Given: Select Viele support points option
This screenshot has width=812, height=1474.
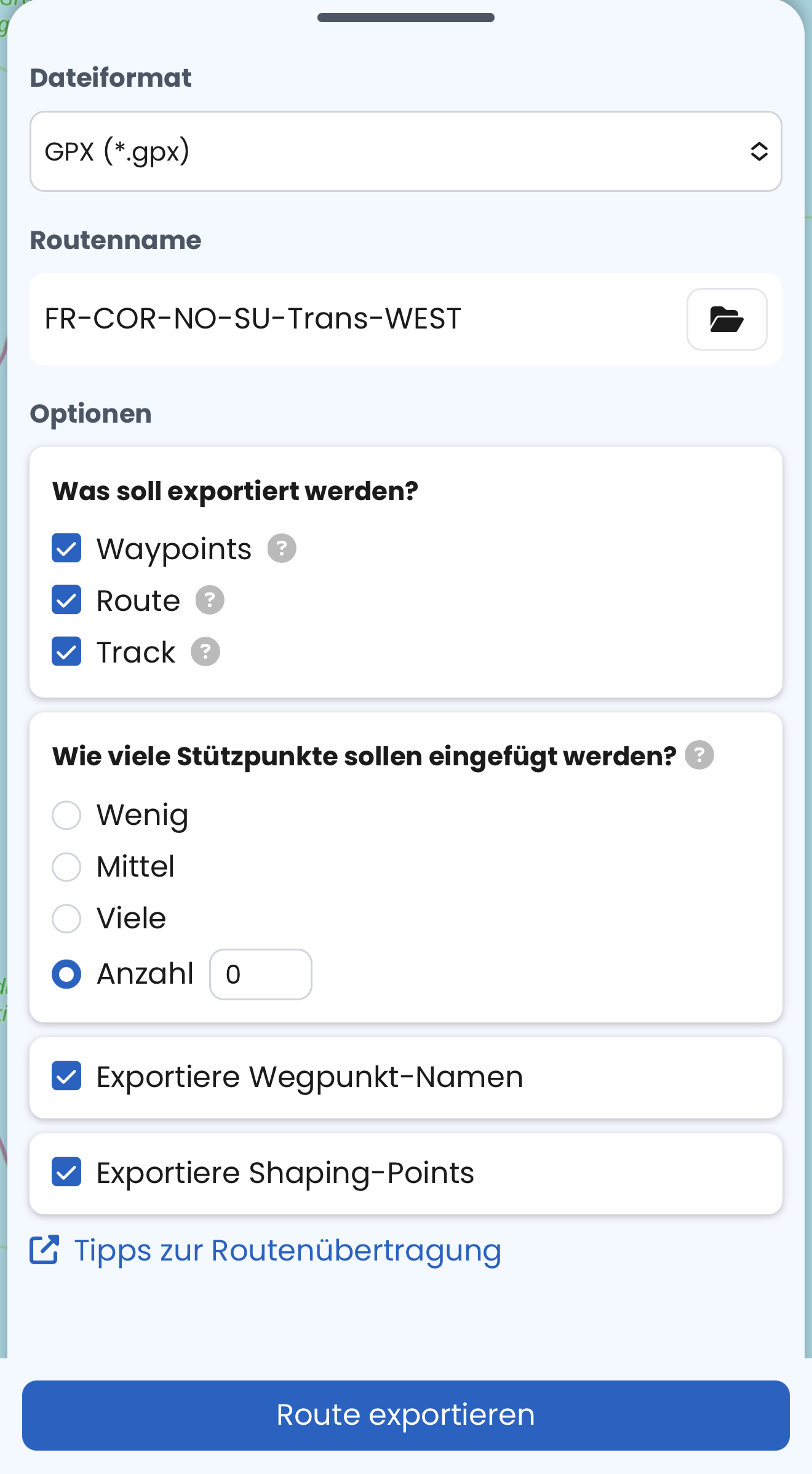Looking at the screenshot, I should pos(66,918).
